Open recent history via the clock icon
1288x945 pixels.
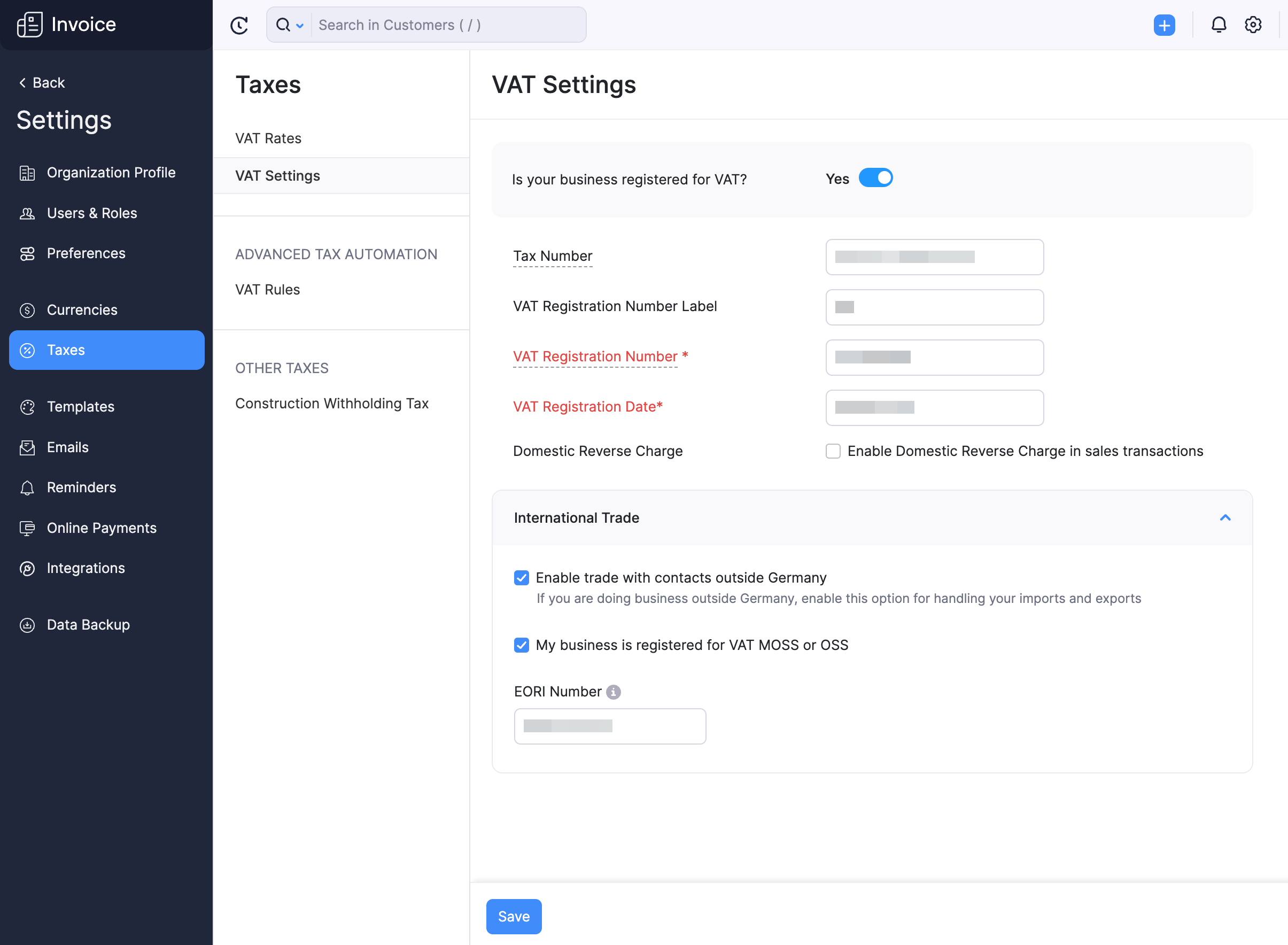click(239, 25)
